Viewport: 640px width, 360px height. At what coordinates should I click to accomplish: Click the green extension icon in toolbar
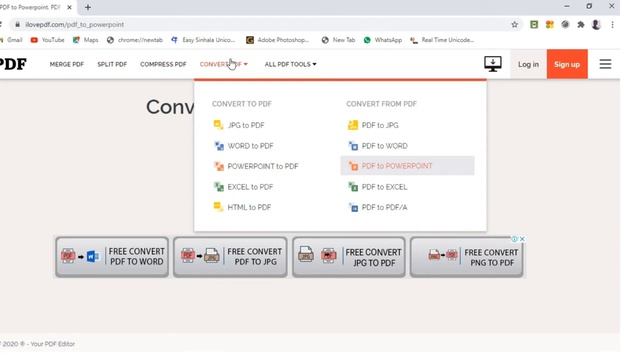pos(534,24)
